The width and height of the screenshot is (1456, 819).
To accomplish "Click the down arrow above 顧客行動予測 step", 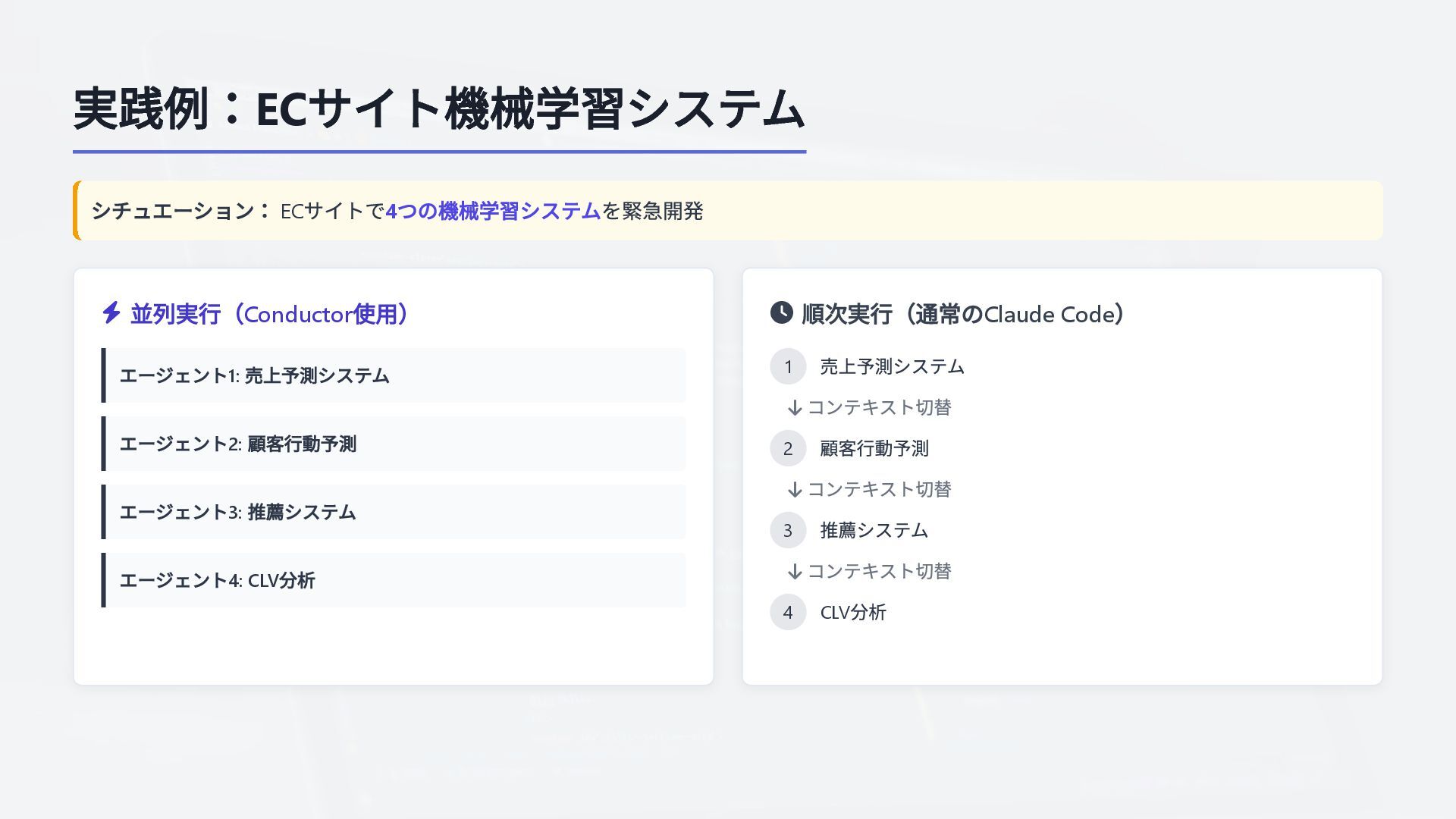I will [795, 408].
